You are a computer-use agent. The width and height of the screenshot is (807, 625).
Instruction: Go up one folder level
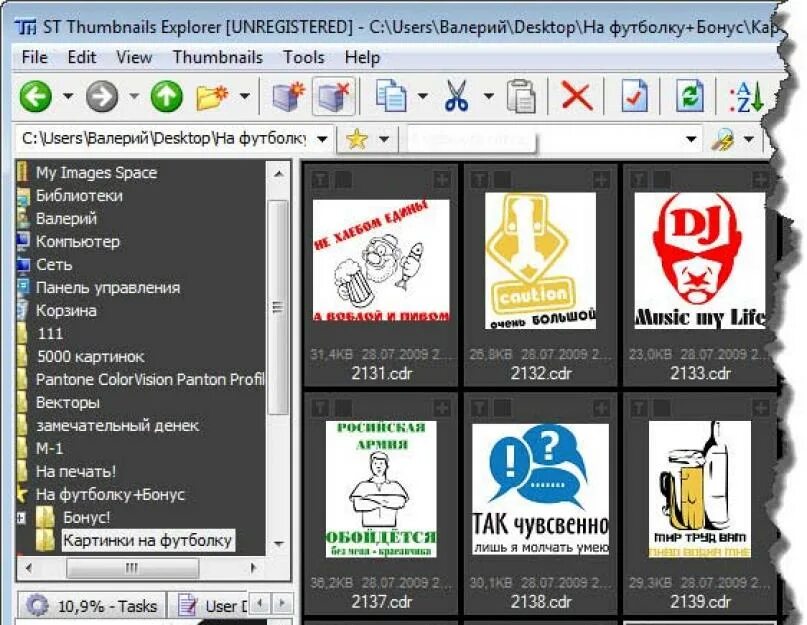(x=166, y=96)
